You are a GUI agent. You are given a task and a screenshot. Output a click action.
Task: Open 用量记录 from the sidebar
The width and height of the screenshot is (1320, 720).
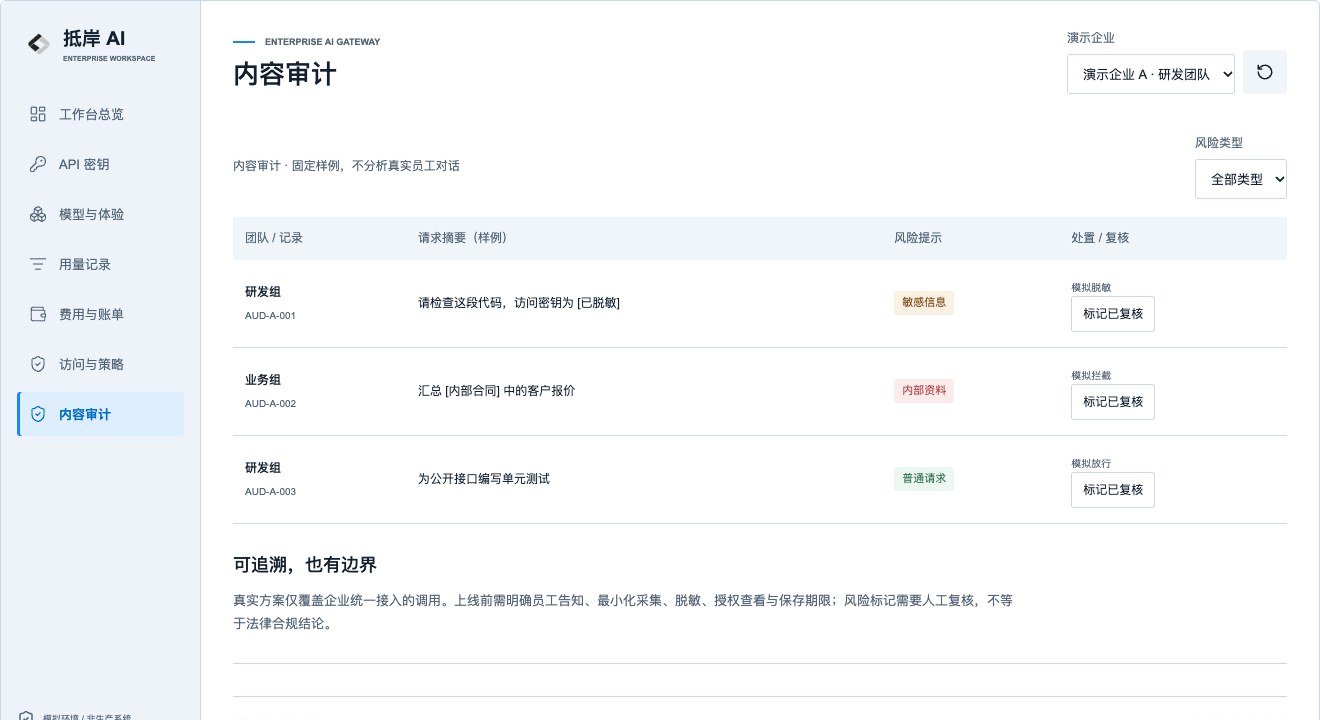(x=101, y=264)
